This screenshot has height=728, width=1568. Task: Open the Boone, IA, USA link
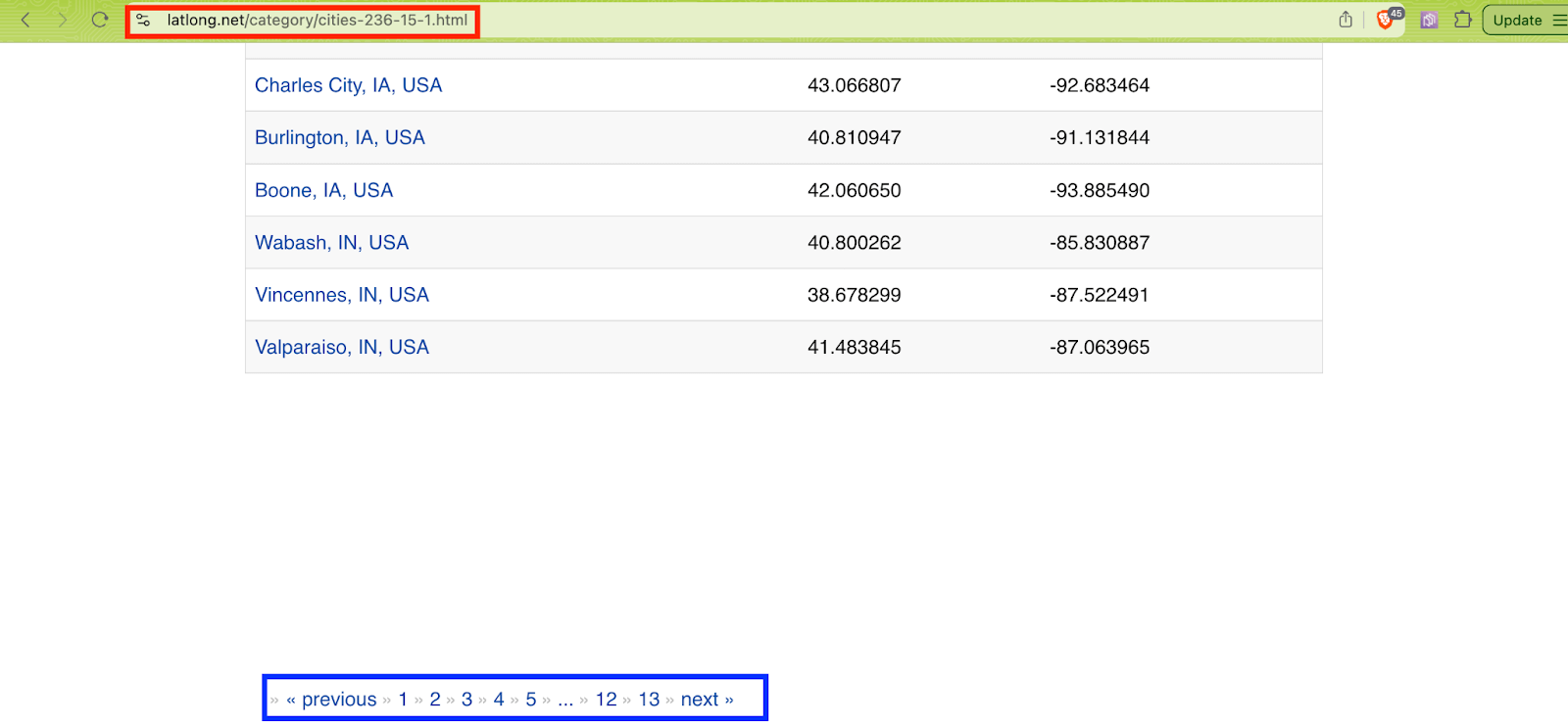point(323,190)
